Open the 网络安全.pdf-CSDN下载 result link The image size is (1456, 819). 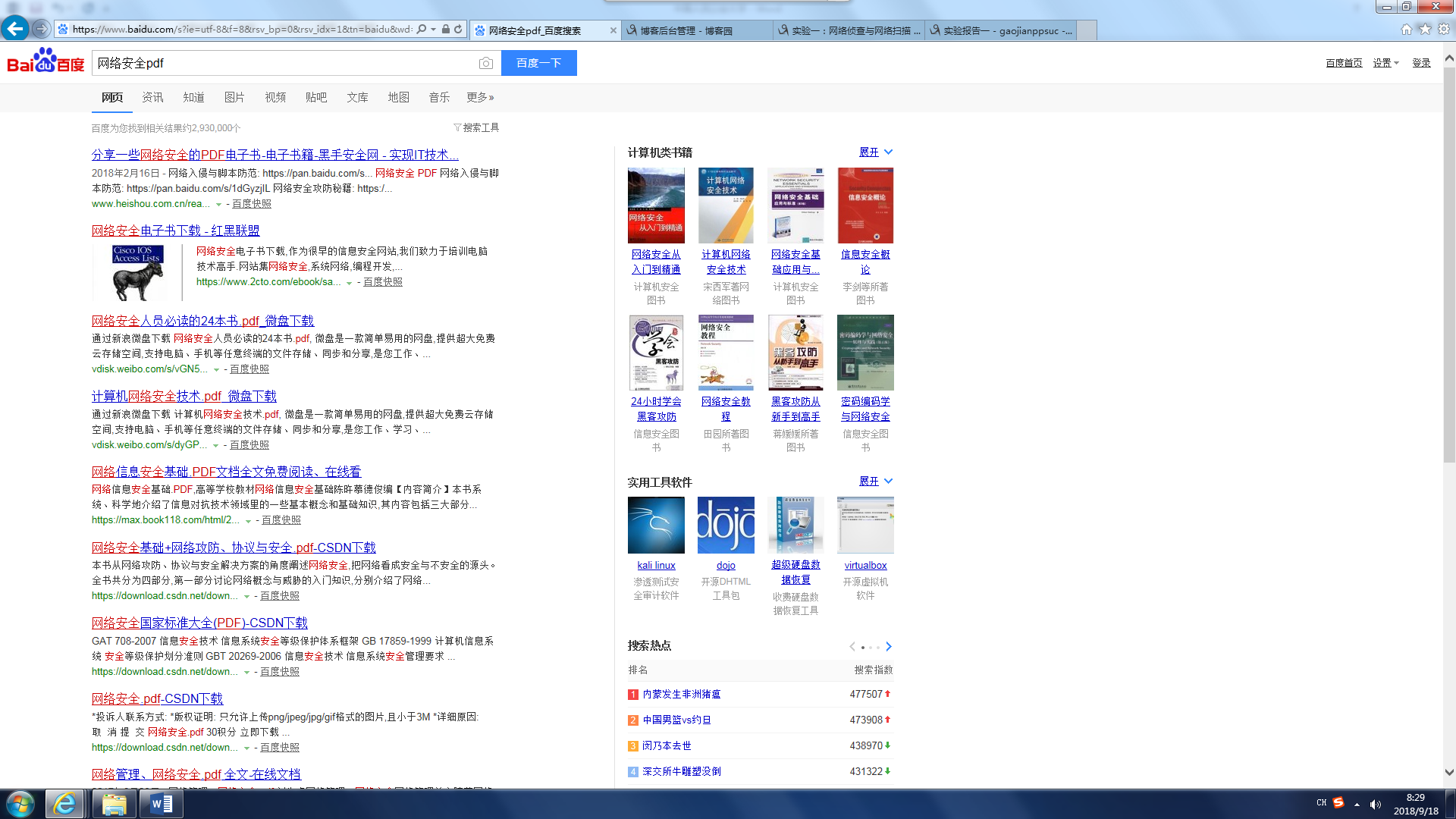pos(157,698)
